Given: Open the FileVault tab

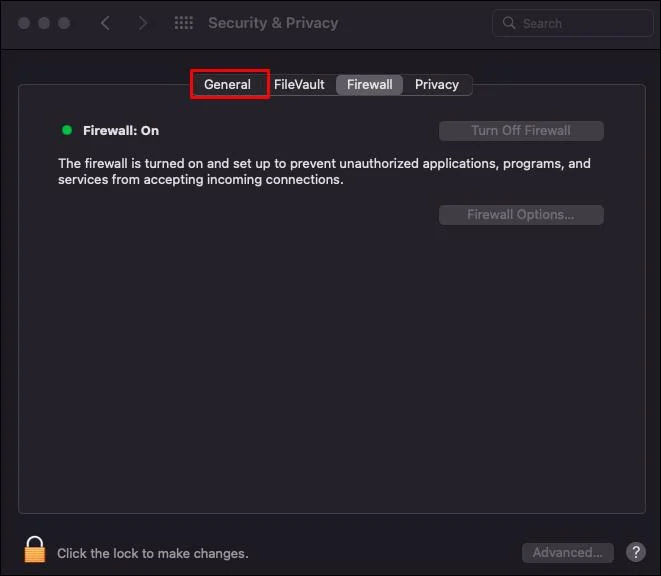Looking at the screenshot, I should [299, 84].
